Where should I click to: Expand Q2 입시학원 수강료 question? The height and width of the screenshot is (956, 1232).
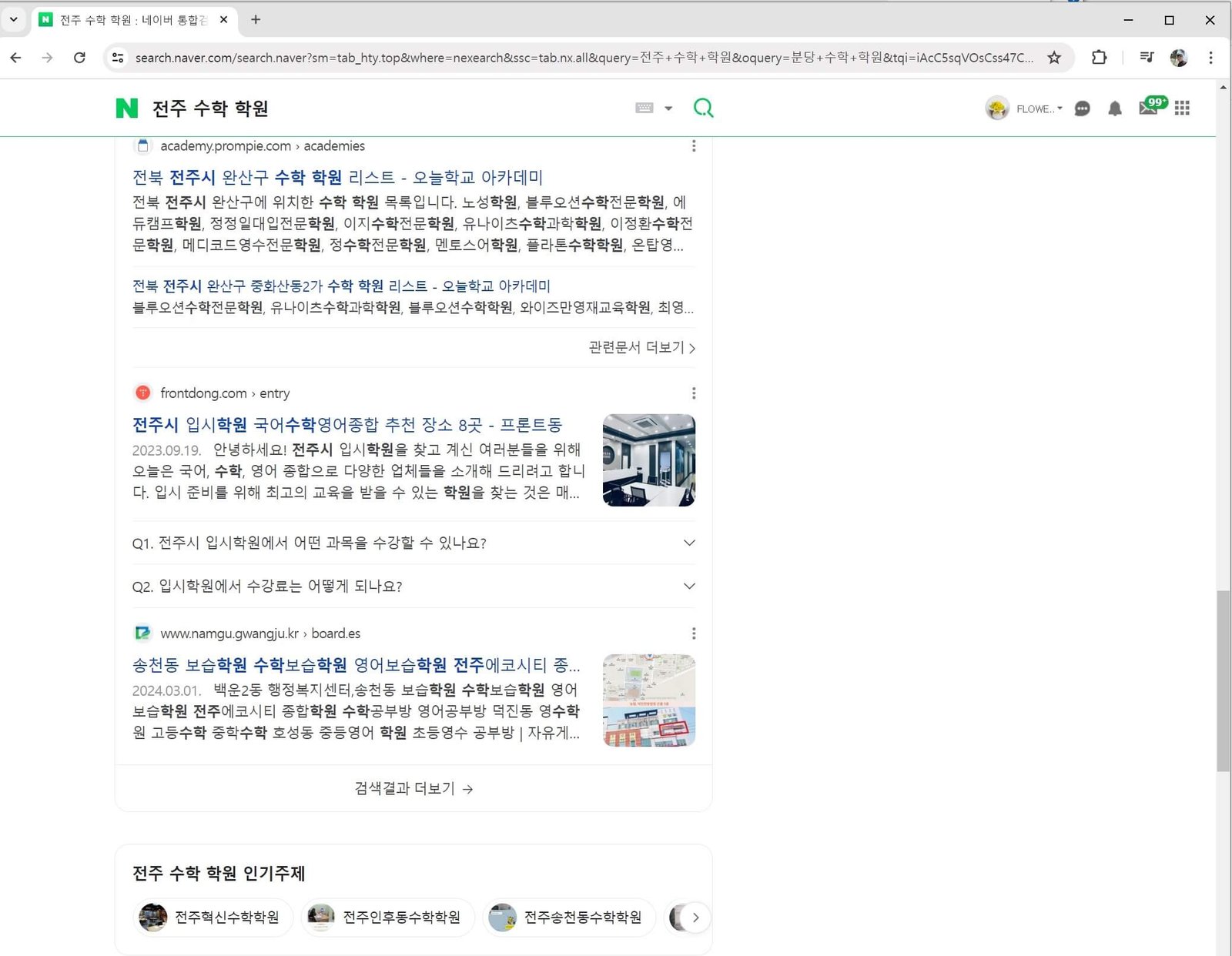[414, 586]
